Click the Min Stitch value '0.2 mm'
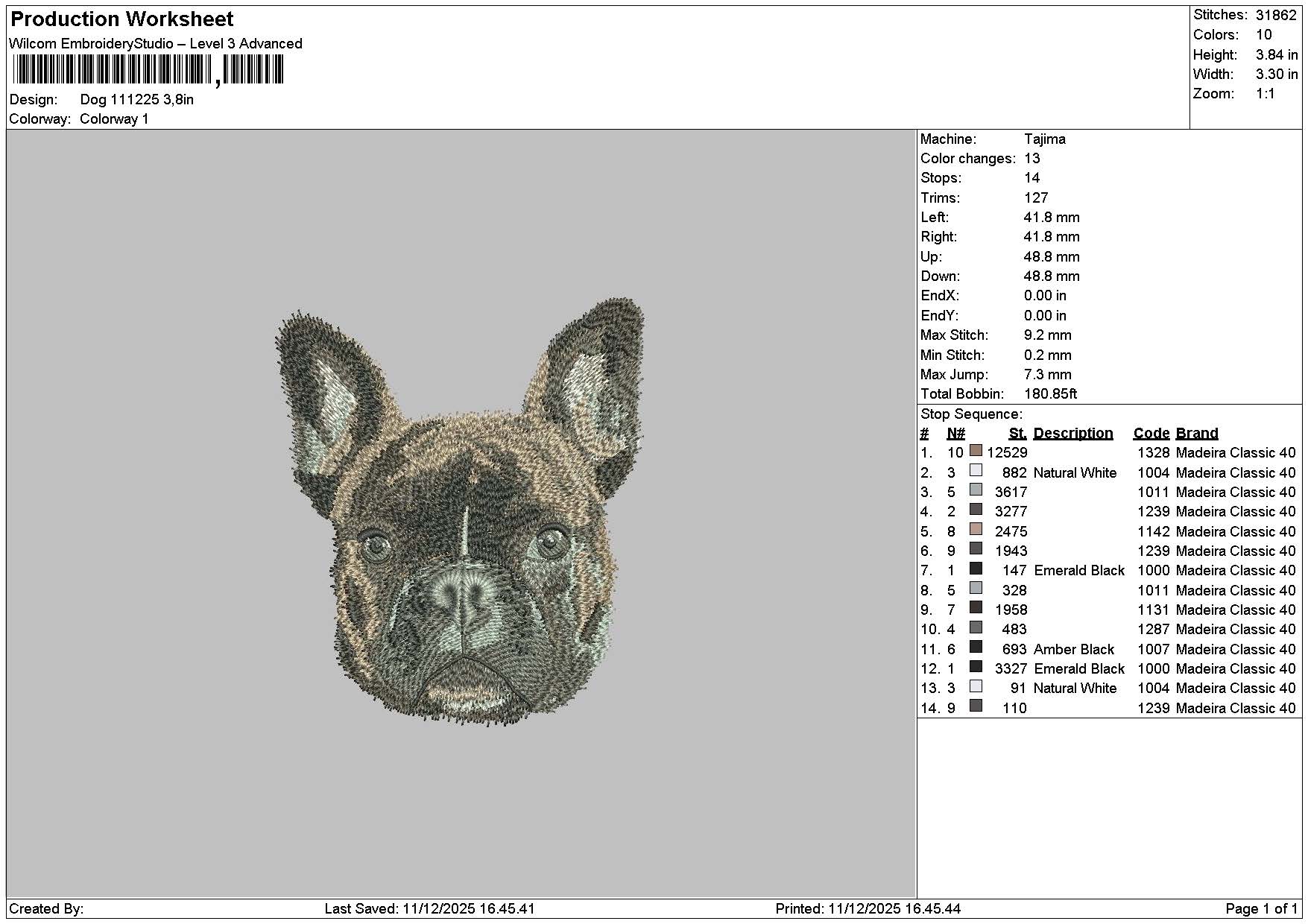Viewport: 1308px width, 924px height. (1047, 355)
